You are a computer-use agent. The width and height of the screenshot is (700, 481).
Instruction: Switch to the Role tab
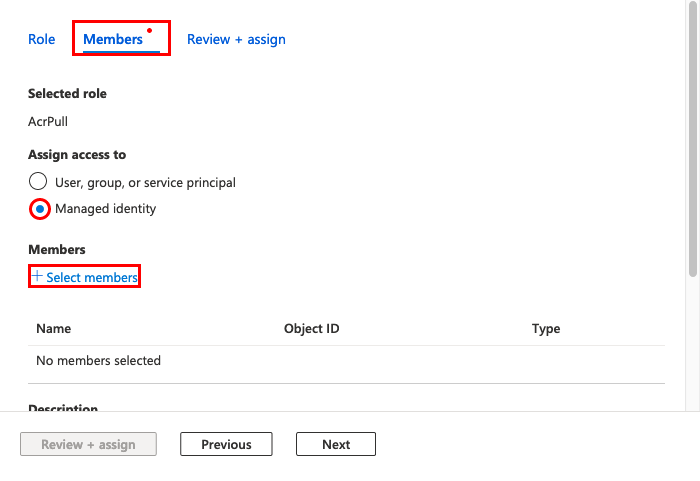click(x=42, y=39)
